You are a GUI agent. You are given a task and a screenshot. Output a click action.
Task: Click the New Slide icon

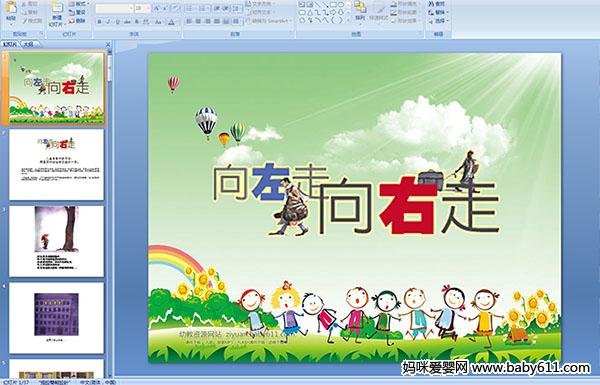coord(57,13)
